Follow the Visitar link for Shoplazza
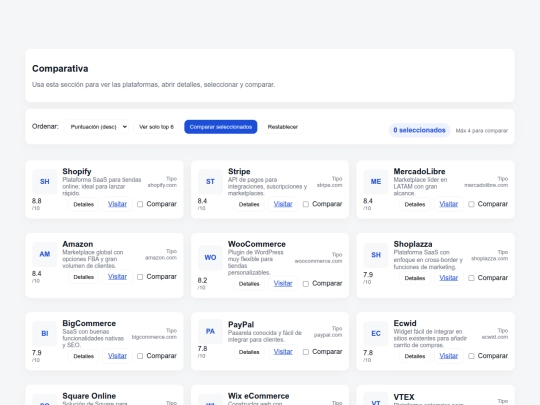 point(449,278)
